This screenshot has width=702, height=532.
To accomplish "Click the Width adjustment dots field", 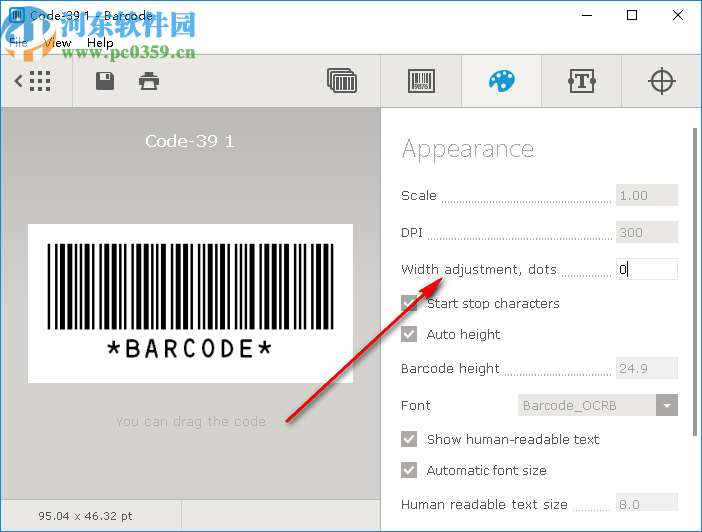I will click(646, 269).
